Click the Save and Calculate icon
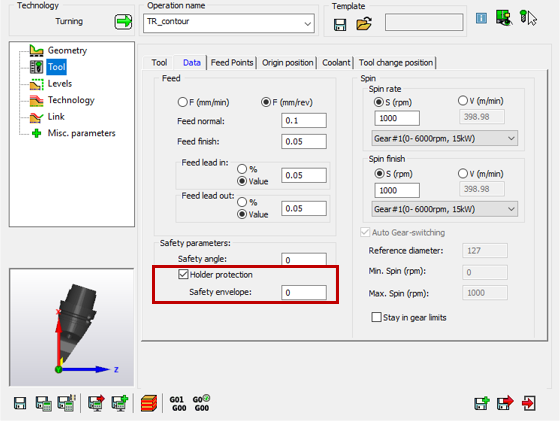Viewport: 560px width, 421px height. pyautogui.click(x=43, y=404)
